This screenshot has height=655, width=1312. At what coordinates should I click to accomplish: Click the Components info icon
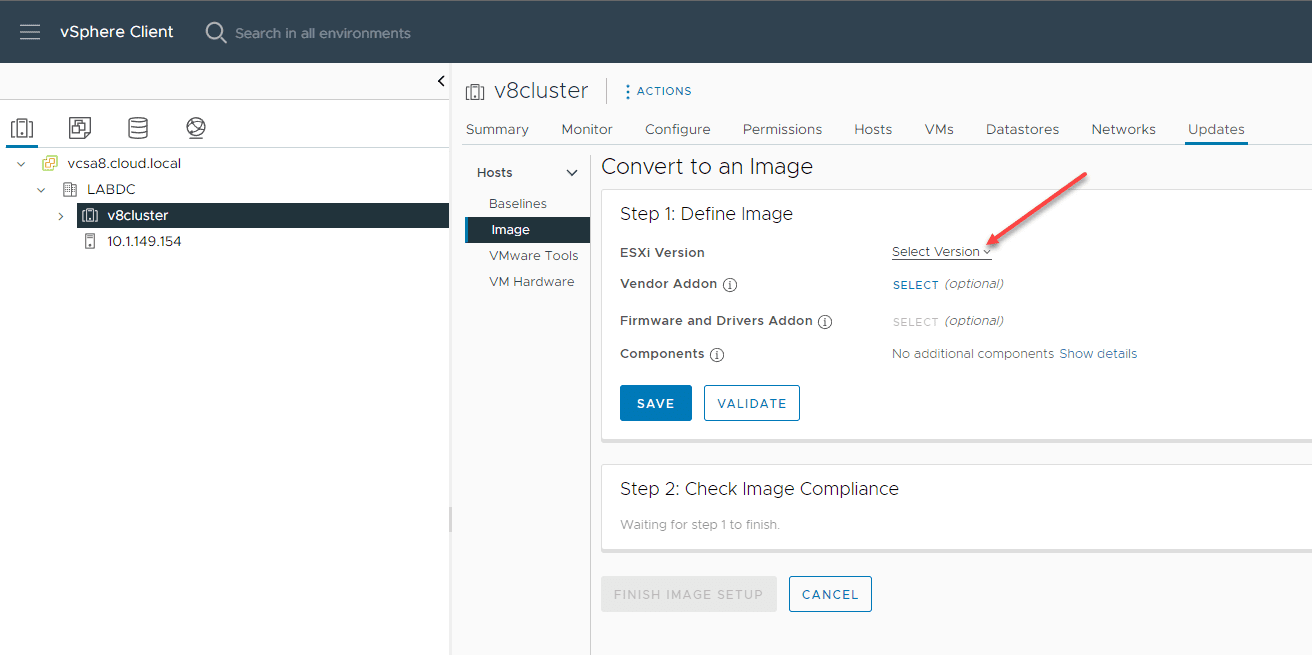717,355
